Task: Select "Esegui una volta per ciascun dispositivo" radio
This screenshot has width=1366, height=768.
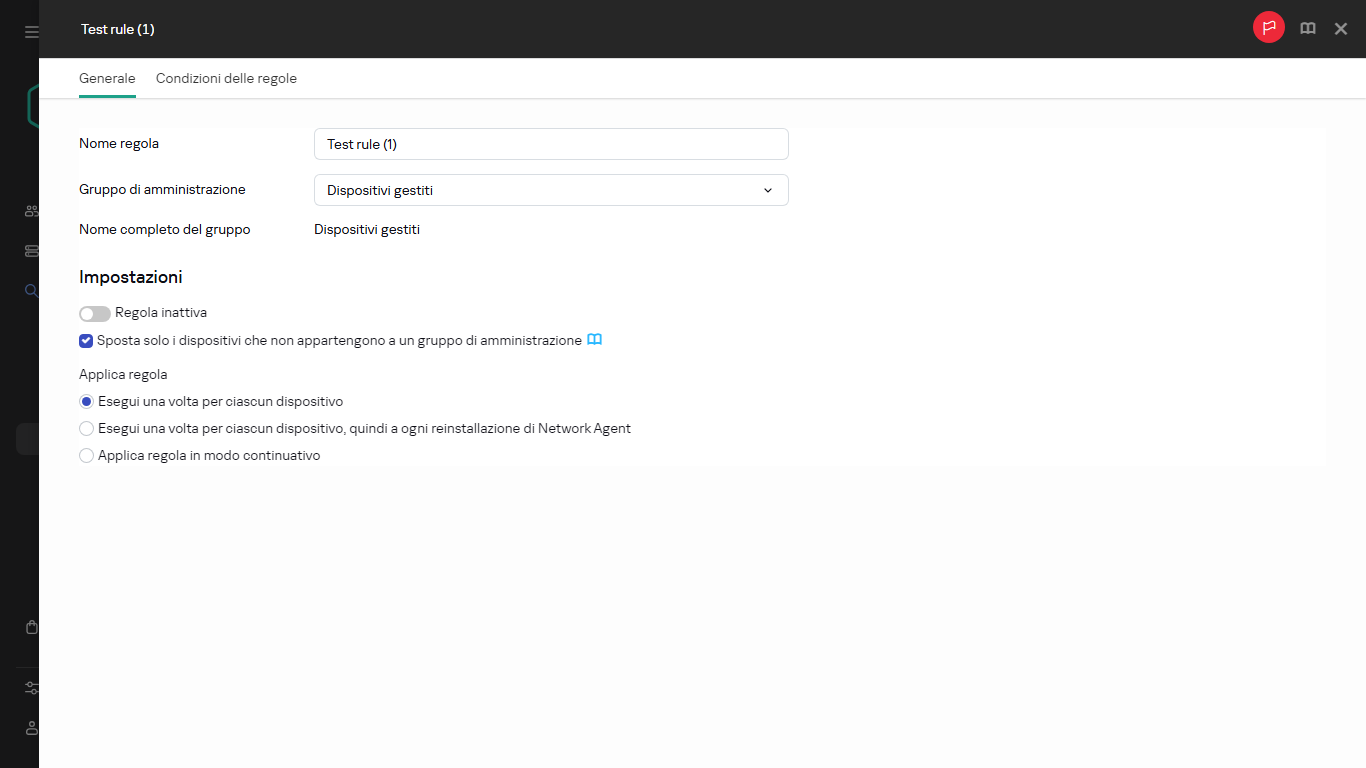Action: click(x=87, y=402)
